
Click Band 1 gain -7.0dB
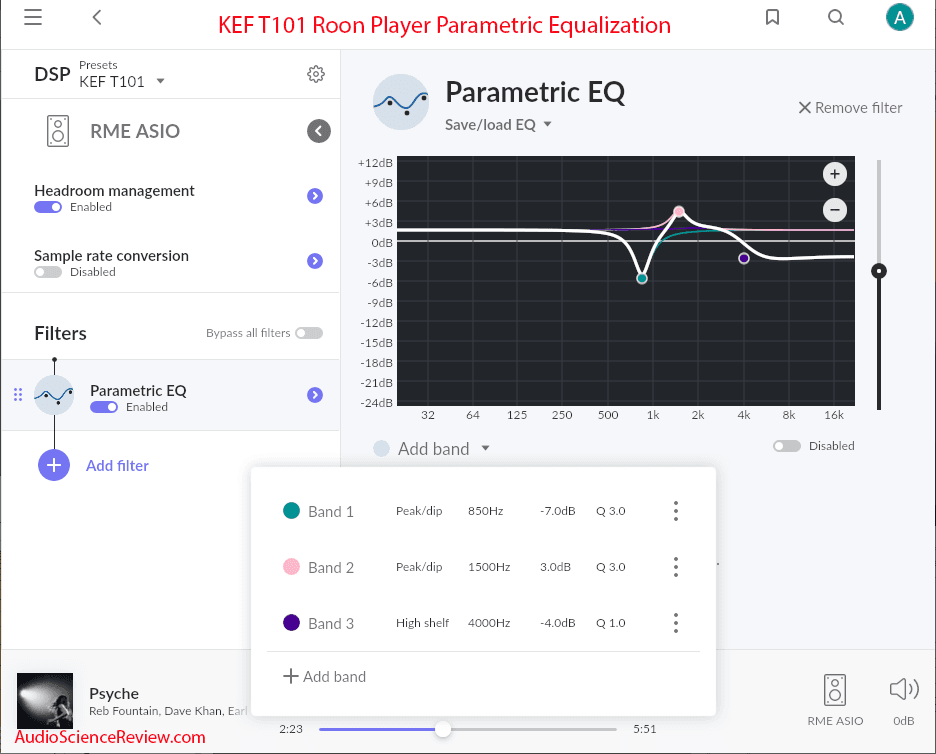click(x=558, y=511)
